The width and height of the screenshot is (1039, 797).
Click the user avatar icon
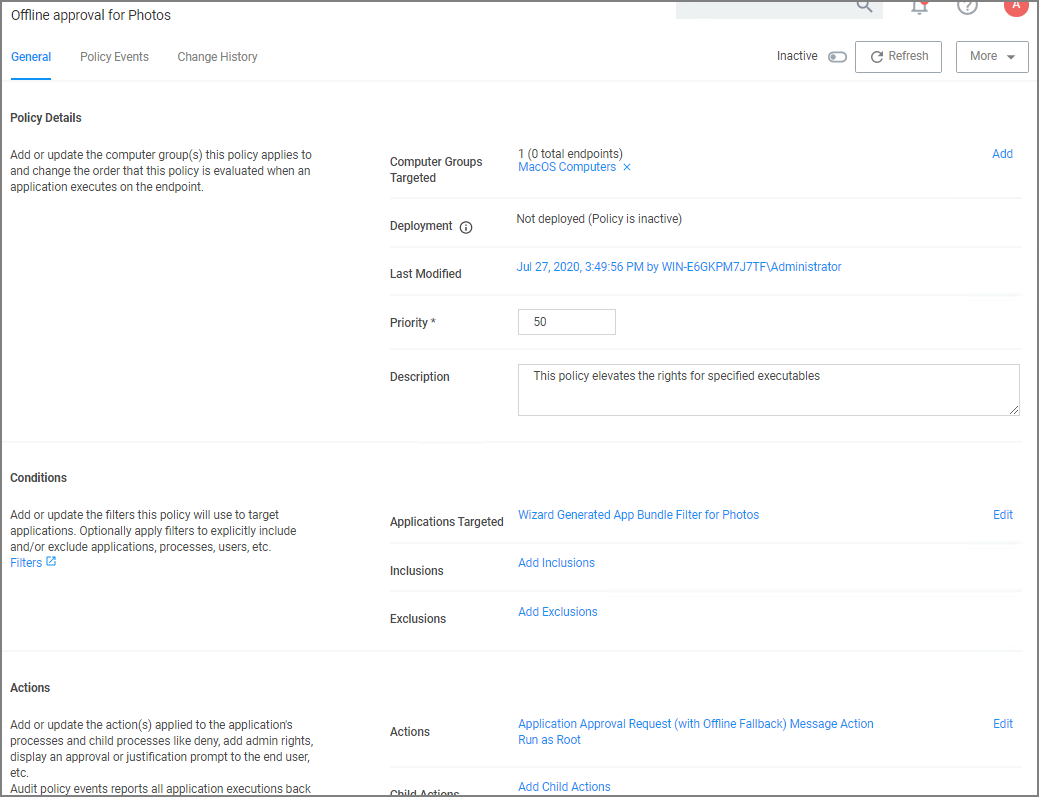click(x=1015, y=6)
